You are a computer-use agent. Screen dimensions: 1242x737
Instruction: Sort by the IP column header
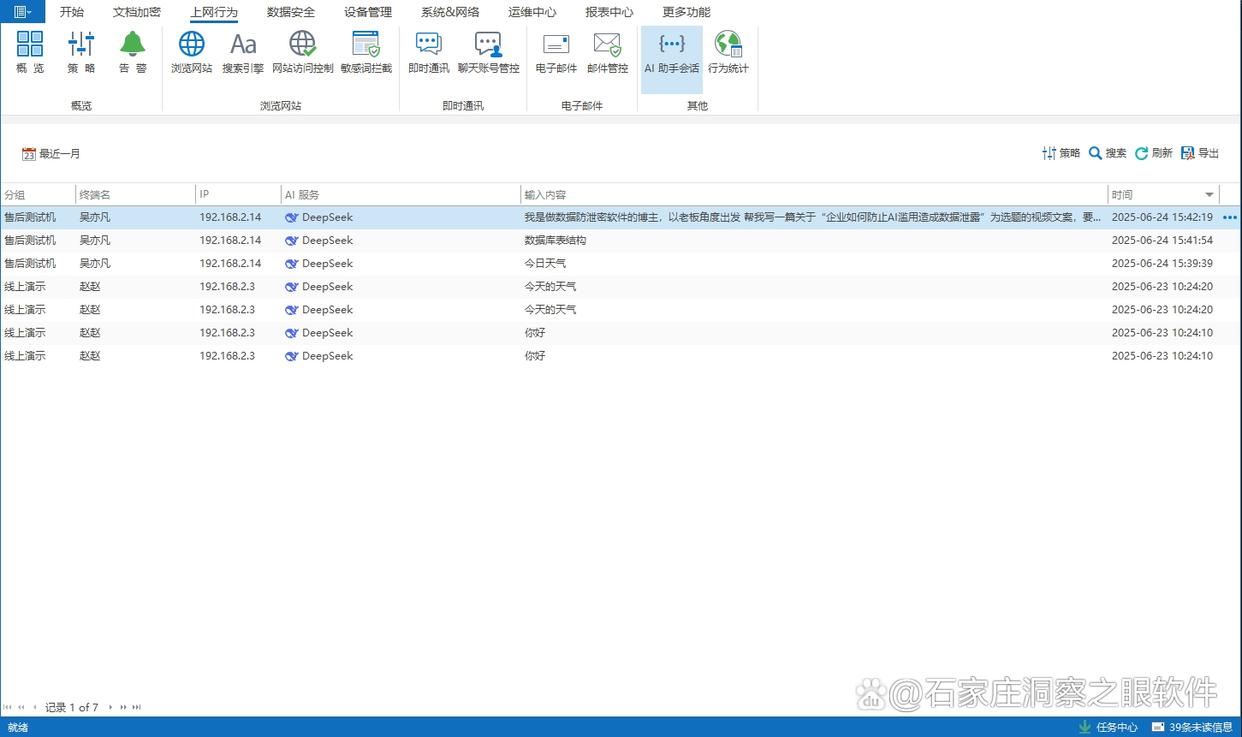point(238,195)
